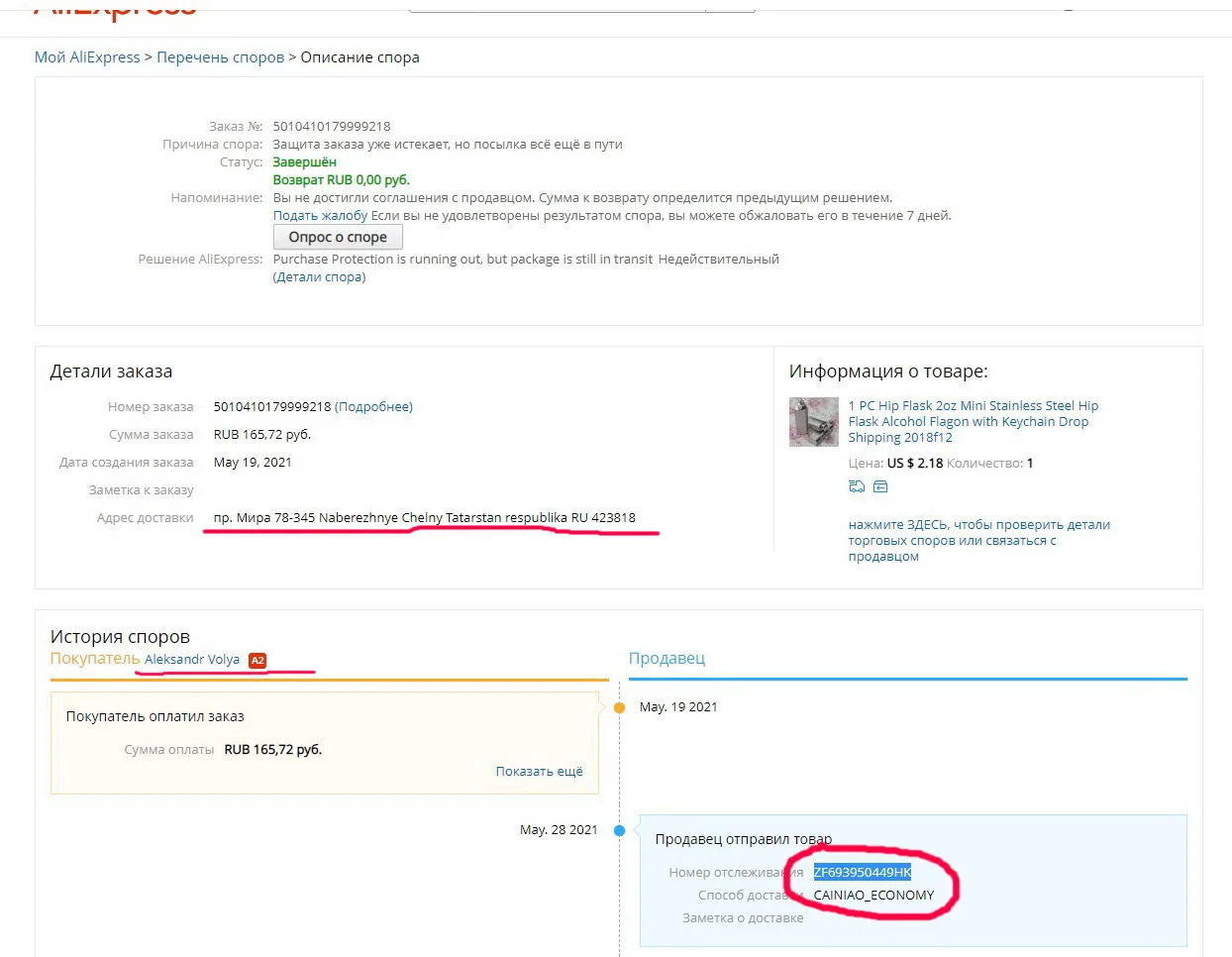Viewport: 1232px width, 957px height.
Task: Click the CAINIAO_ECONOMY delivery method text
Action: [874, 896]
